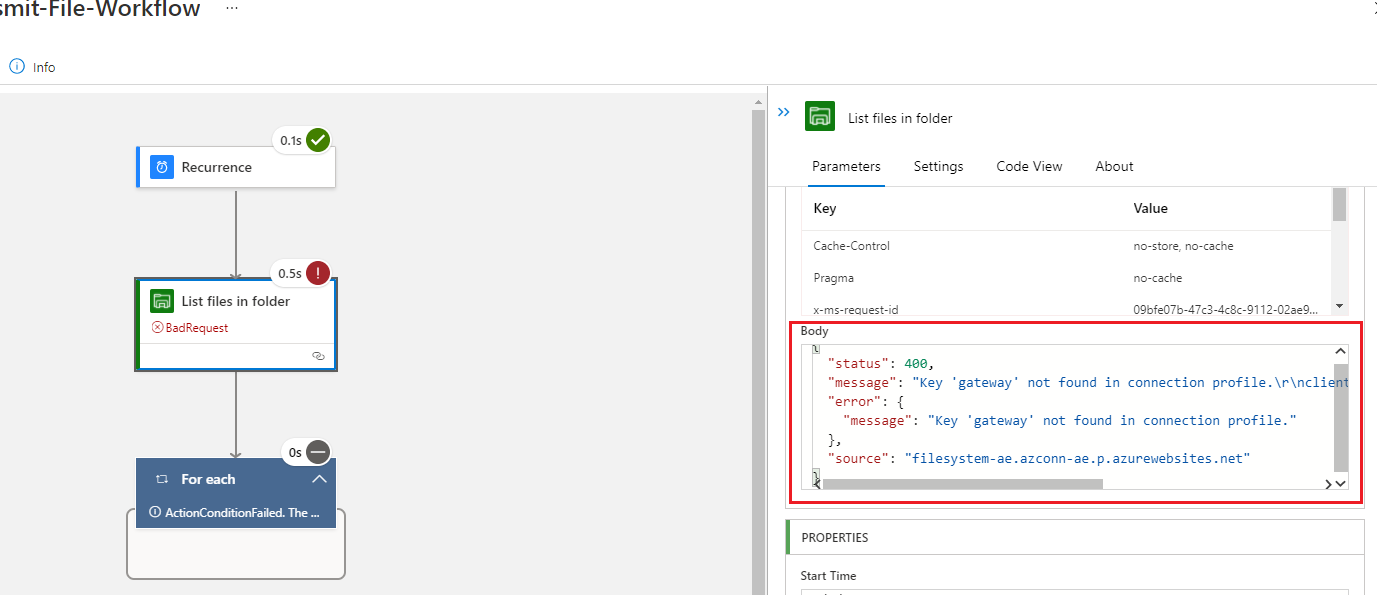This screenshot has height=595, width=1377.
Task: Click the info icon beside ActionConditionFailed
Action: 155,512
